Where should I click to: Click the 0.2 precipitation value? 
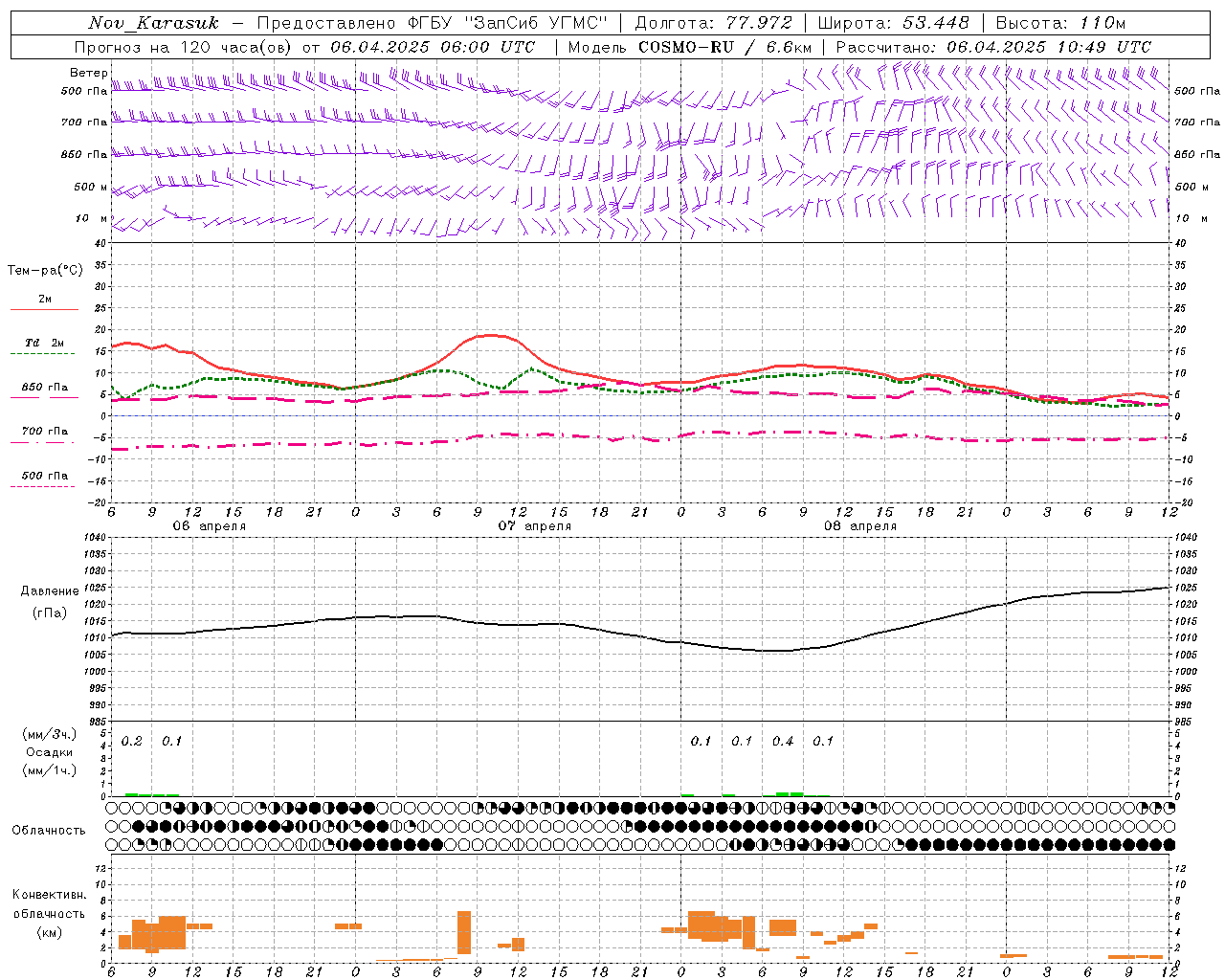[132, 741]
